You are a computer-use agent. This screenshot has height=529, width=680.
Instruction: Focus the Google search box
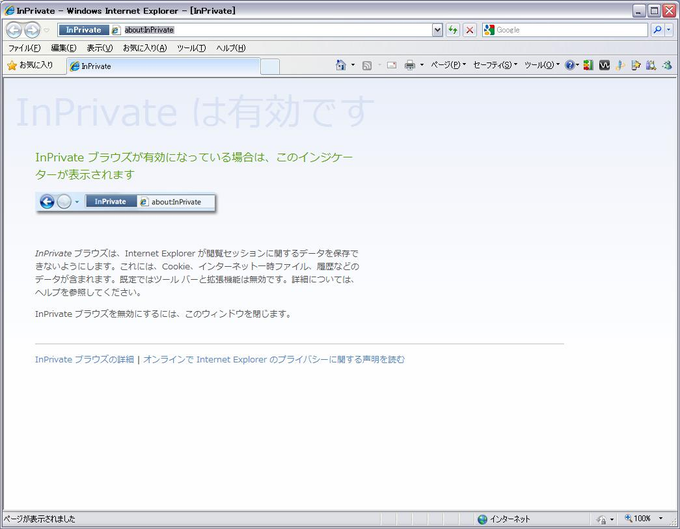point(571,30)
